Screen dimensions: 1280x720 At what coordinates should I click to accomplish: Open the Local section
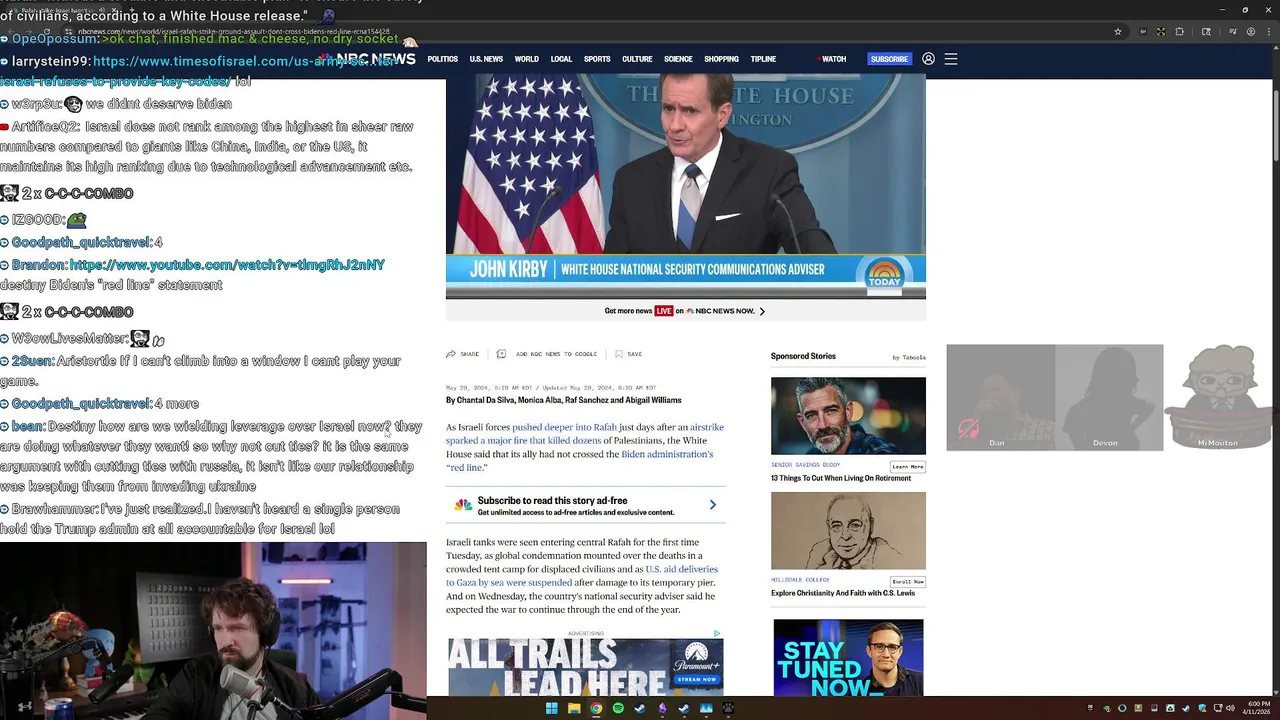(x=561, y=59)
